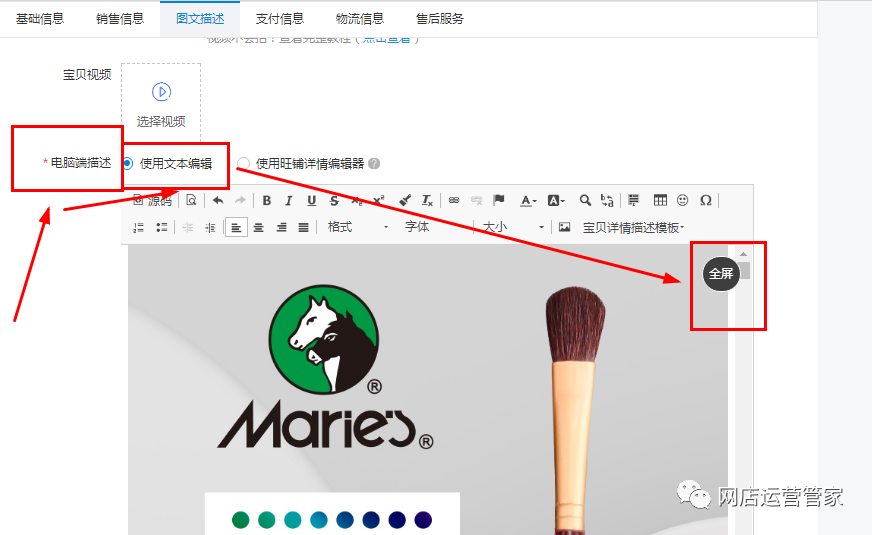The width and height of the screenshot is (872, 535).
Task: Open the find and replace tool
Action: [607, 200]
